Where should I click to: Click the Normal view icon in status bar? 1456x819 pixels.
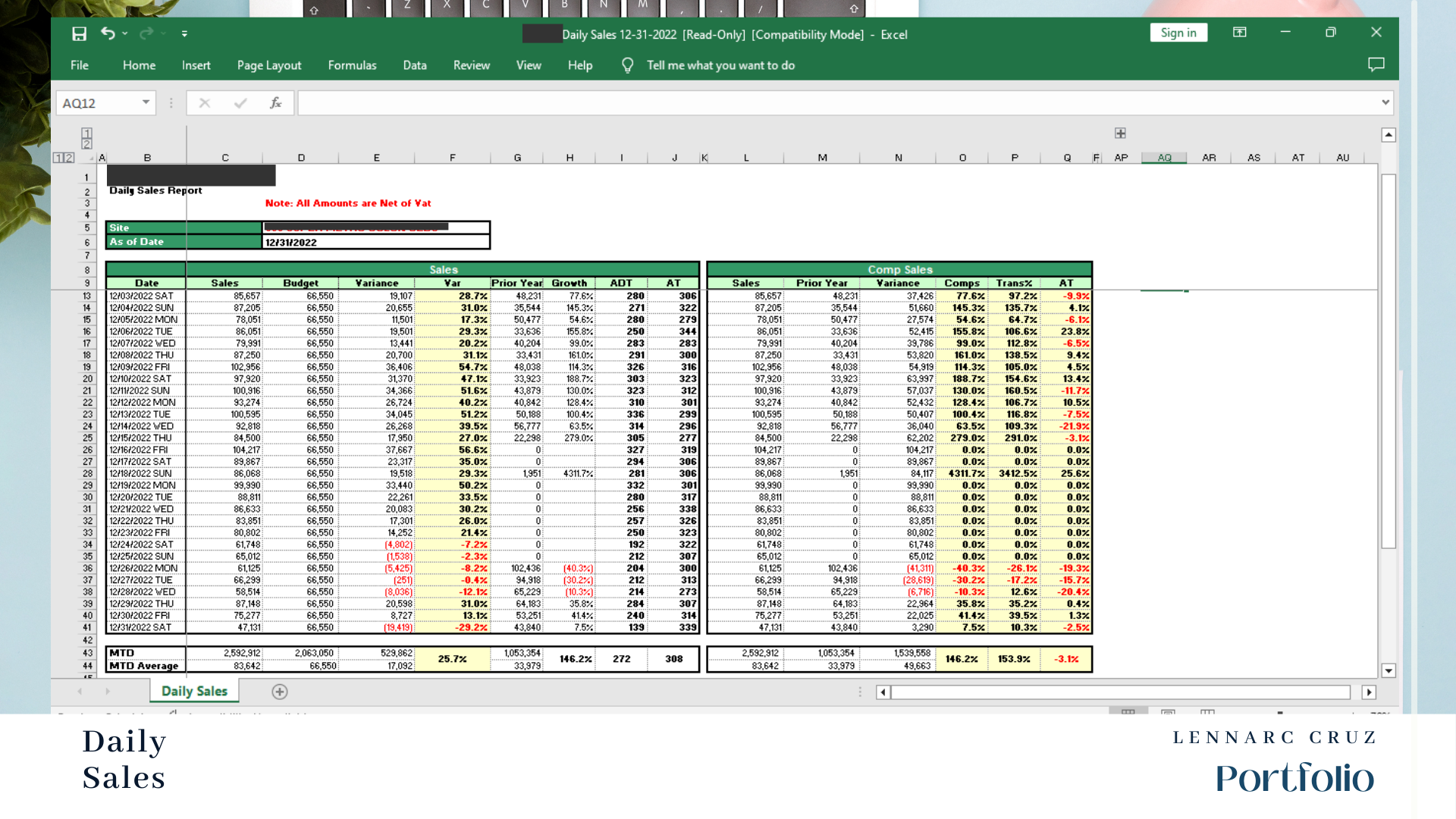pos(1128,712)
